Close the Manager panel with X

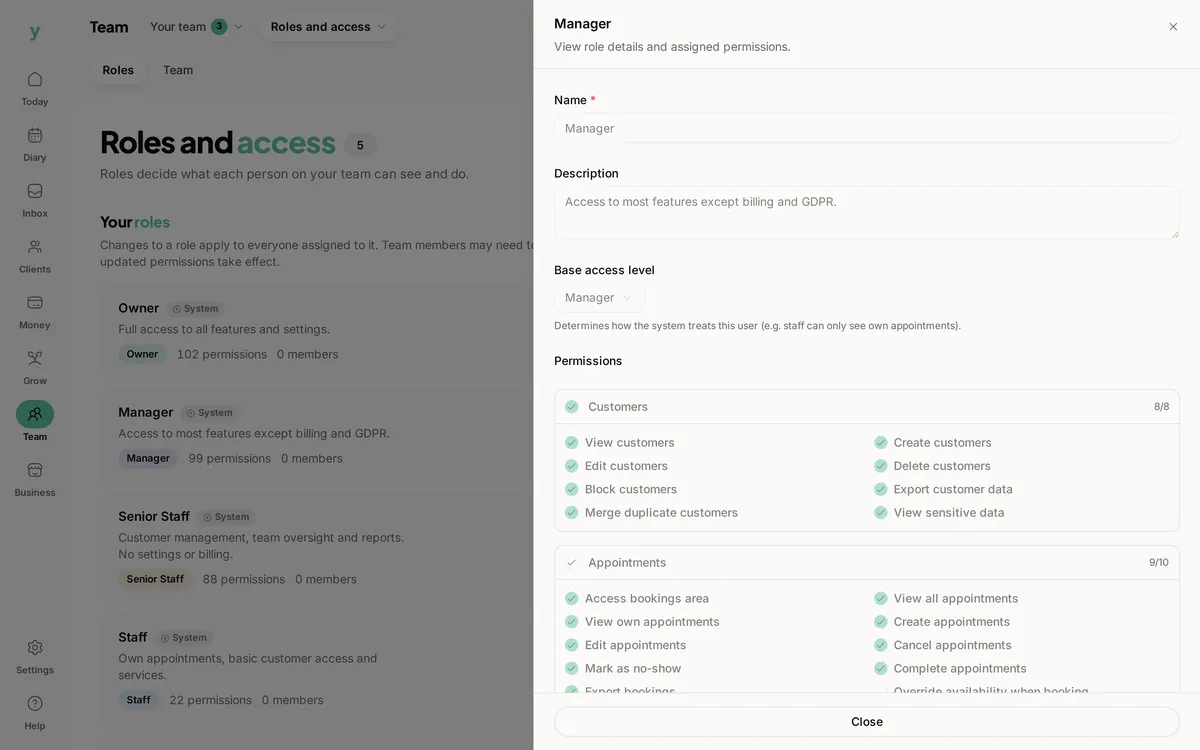(x=1173, y=27)
